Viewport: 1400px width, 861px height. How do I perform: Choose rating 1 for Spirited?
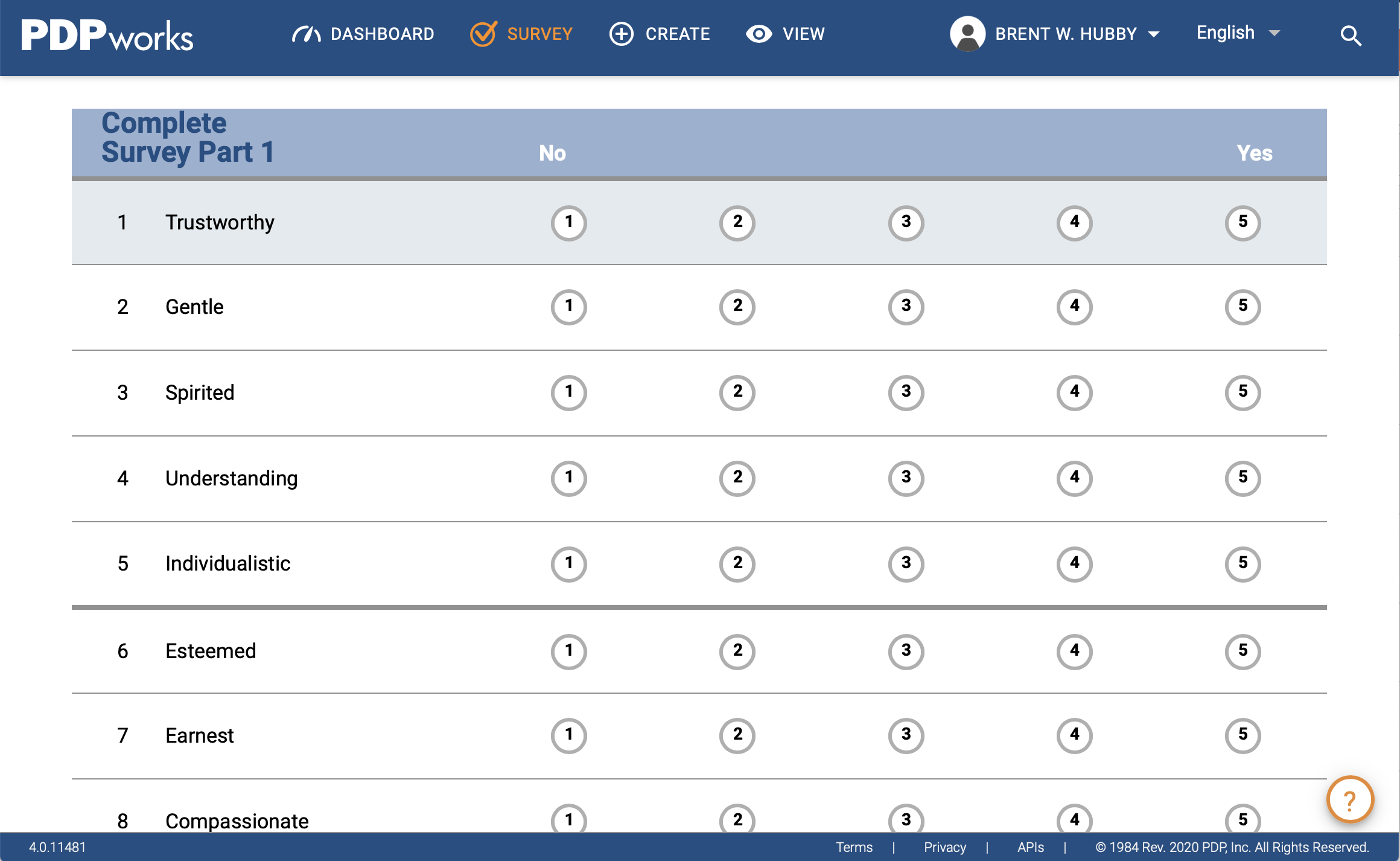click(568, 392)
